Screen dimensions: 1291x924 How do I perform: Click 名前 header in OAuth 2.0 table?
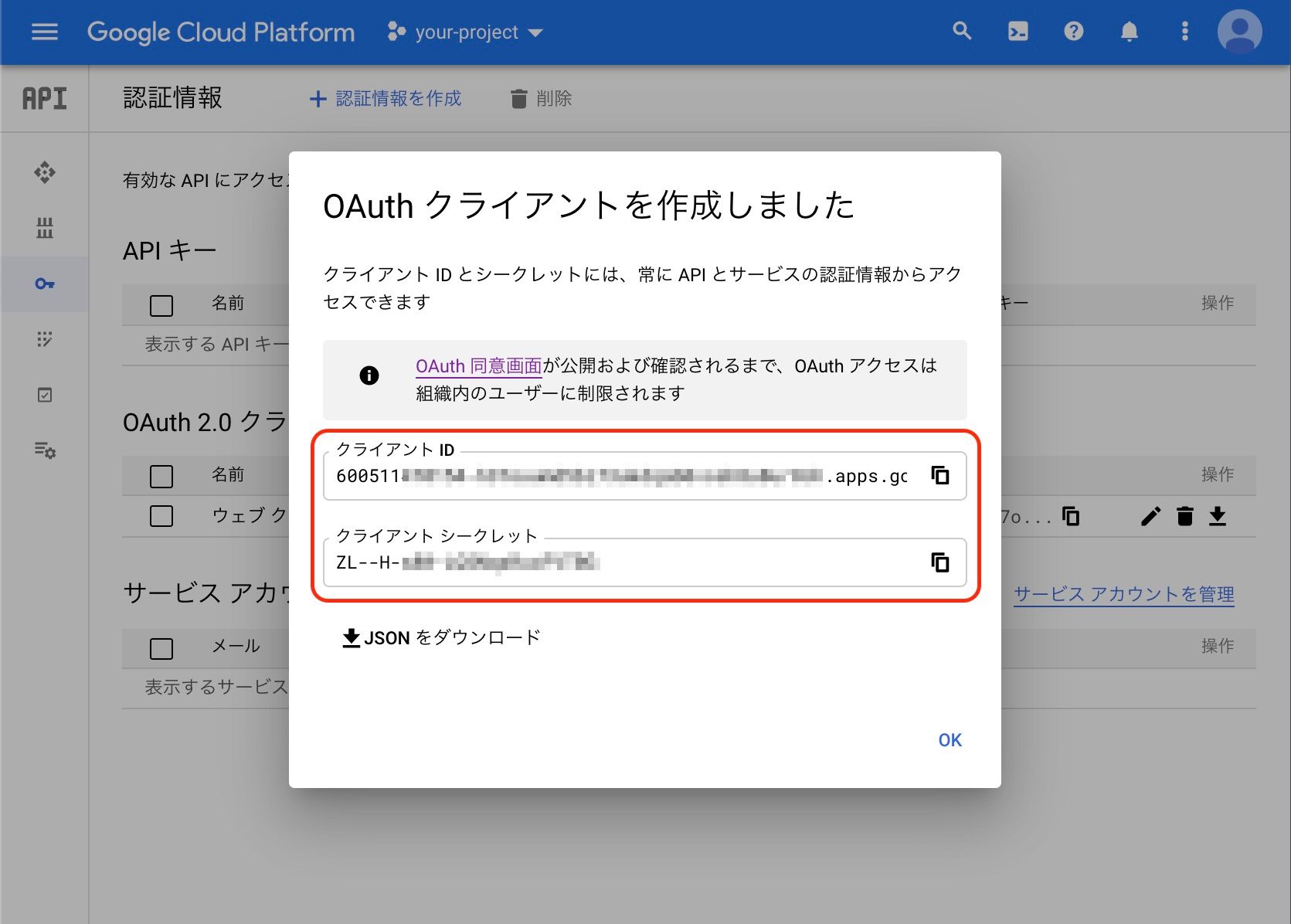(228, 474)
